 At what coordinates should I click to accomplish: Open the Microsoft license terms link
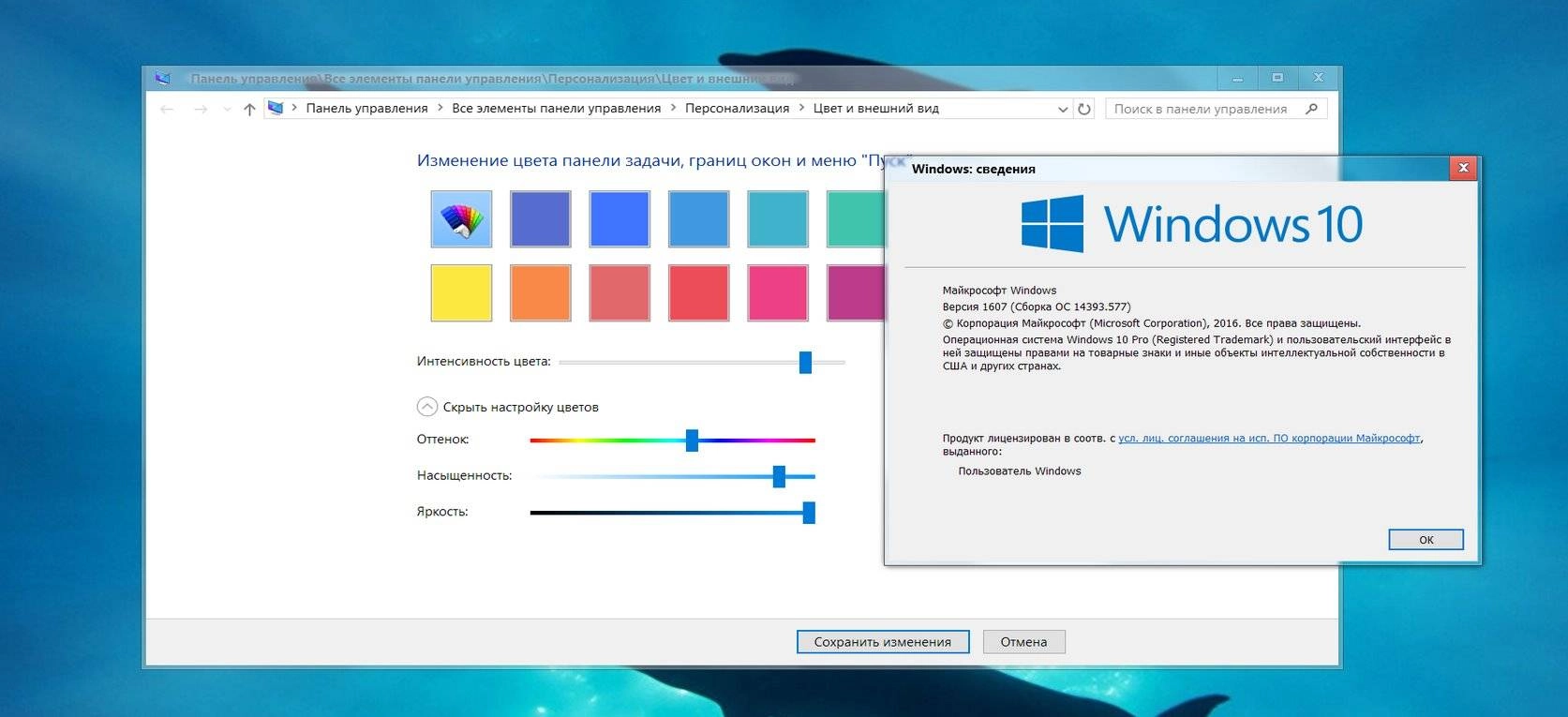1269,438
